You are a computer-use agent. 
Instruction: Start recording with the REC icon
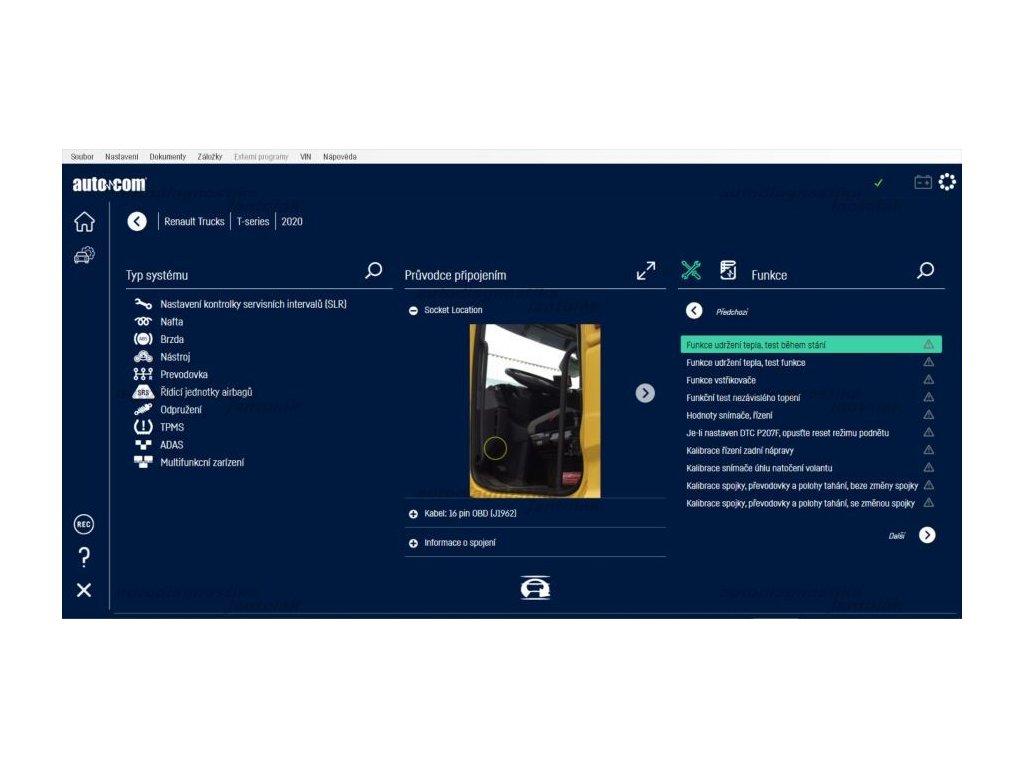tap(84, 524)
